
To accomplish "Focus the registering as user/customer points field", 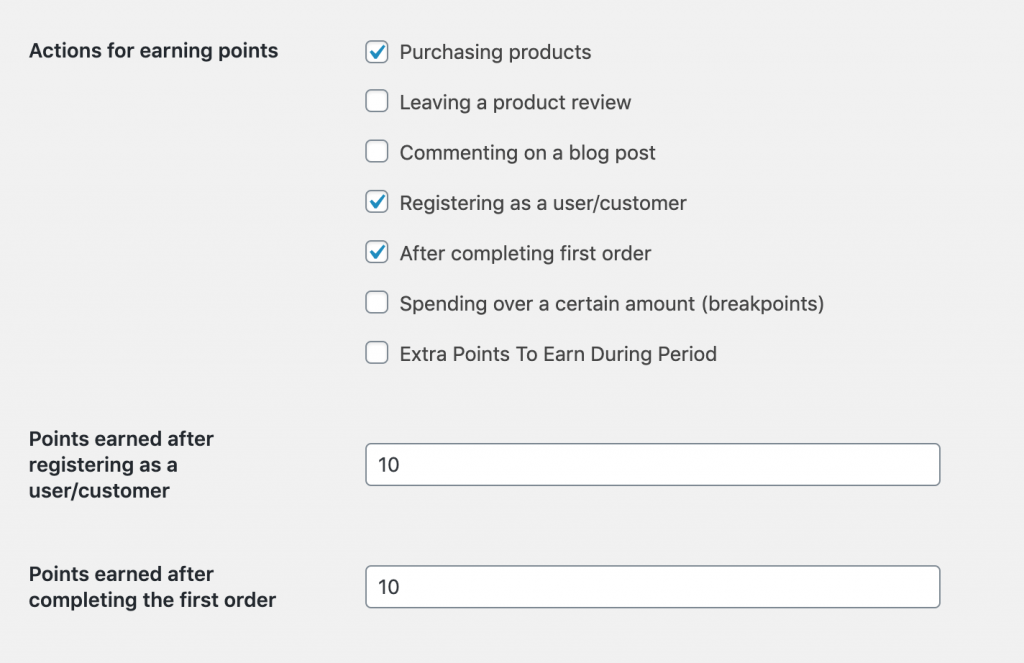I will [652, 464].
